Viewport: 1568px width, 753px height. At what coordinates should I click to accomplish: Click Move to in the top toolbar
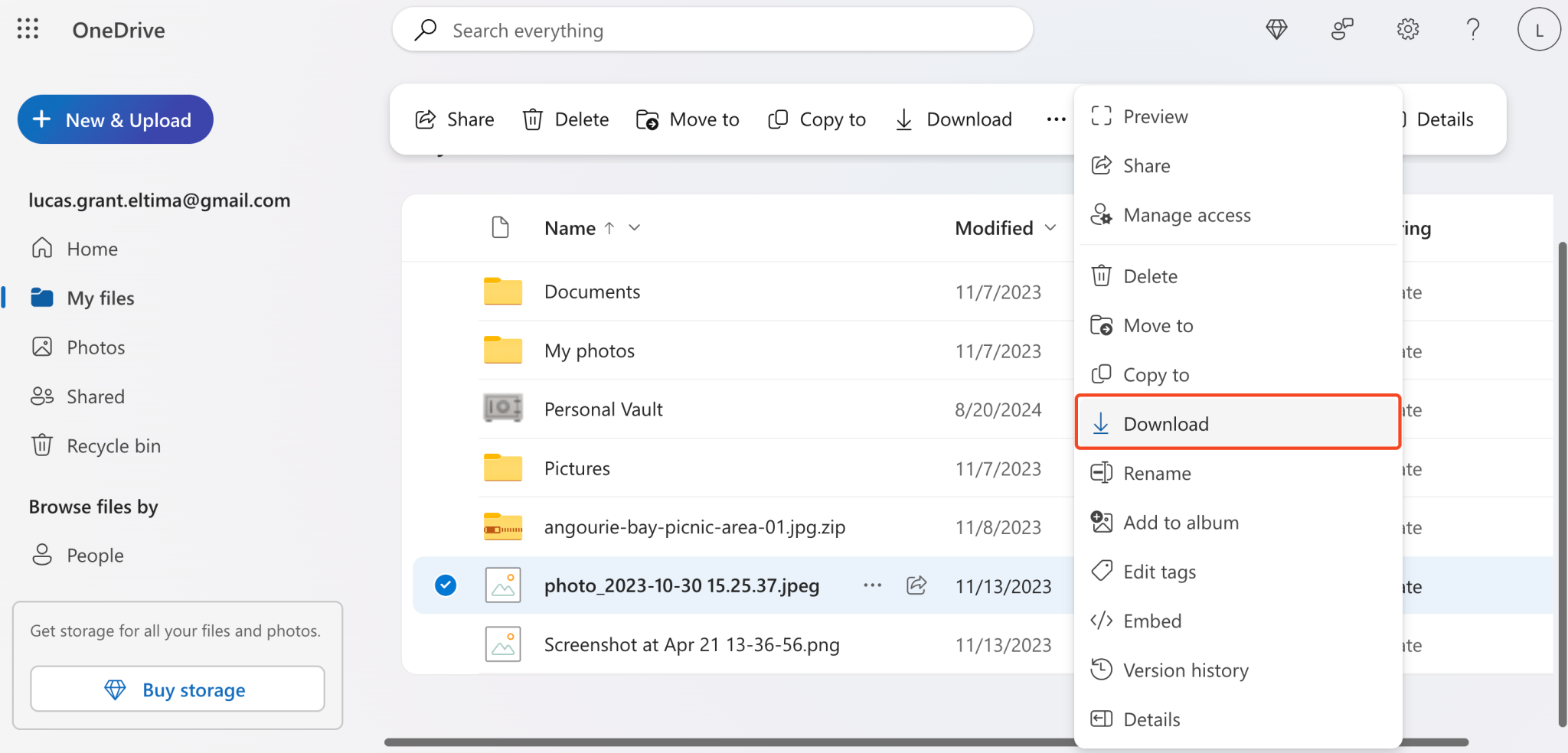pyautogui.click(x=688, y=119)
